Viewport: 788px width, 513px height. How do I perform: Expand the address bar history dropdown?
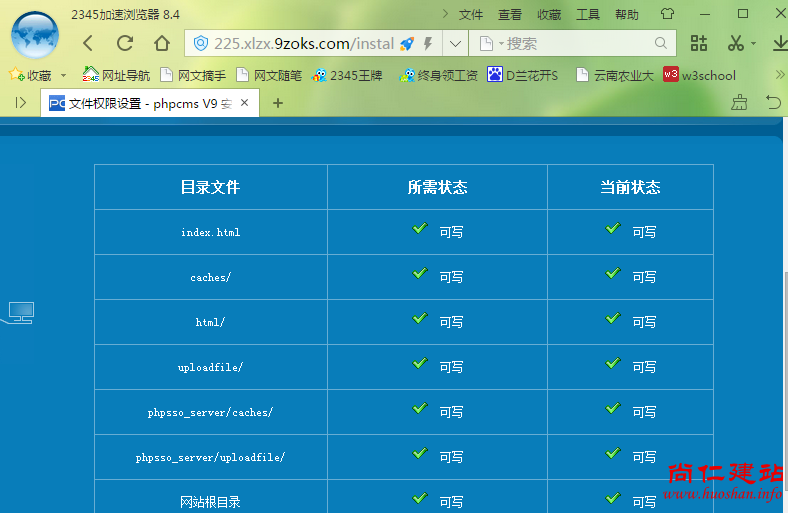point(454,43)
